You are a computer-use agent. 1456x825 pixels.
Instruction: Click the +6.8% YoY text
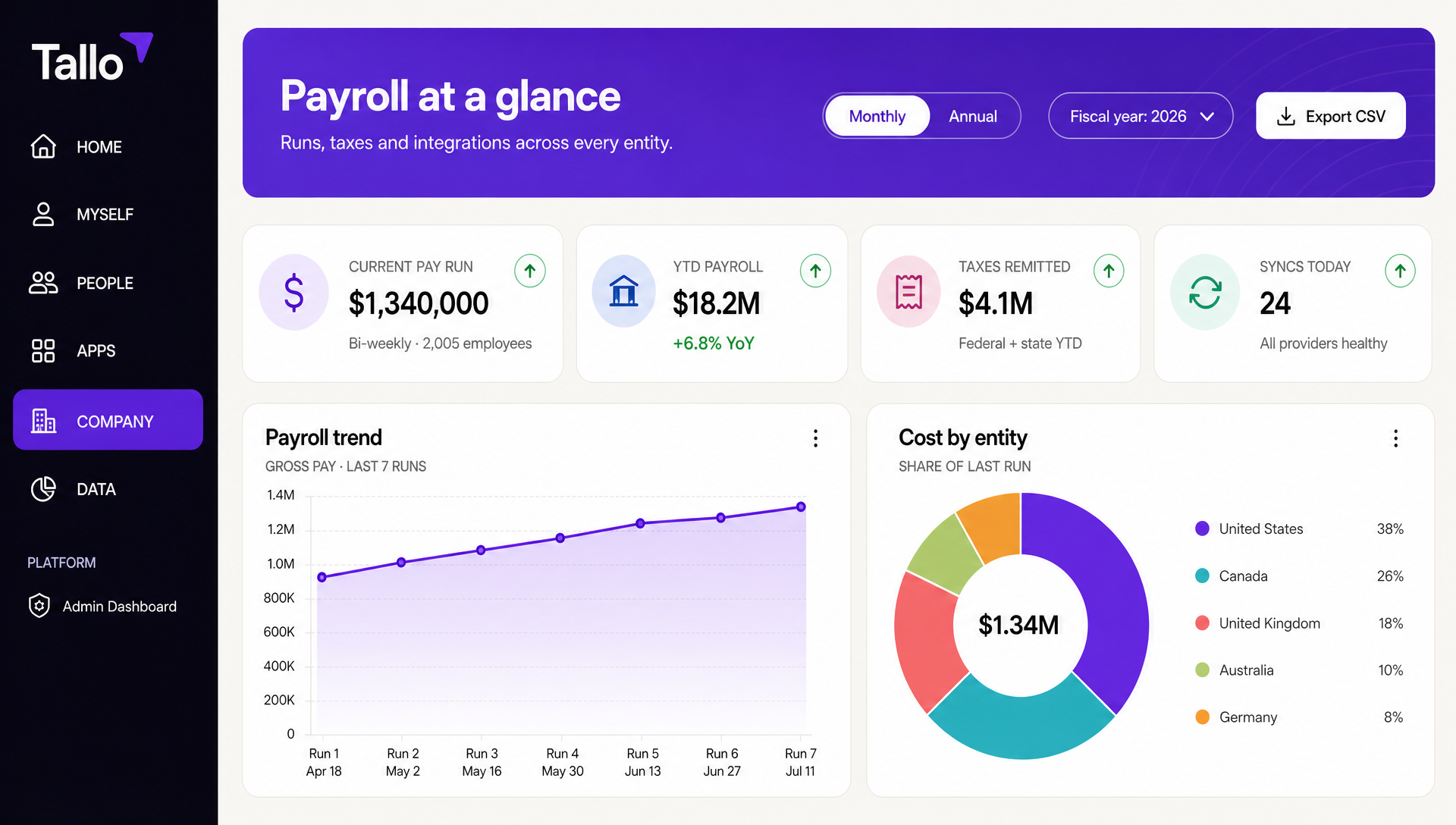714,343
